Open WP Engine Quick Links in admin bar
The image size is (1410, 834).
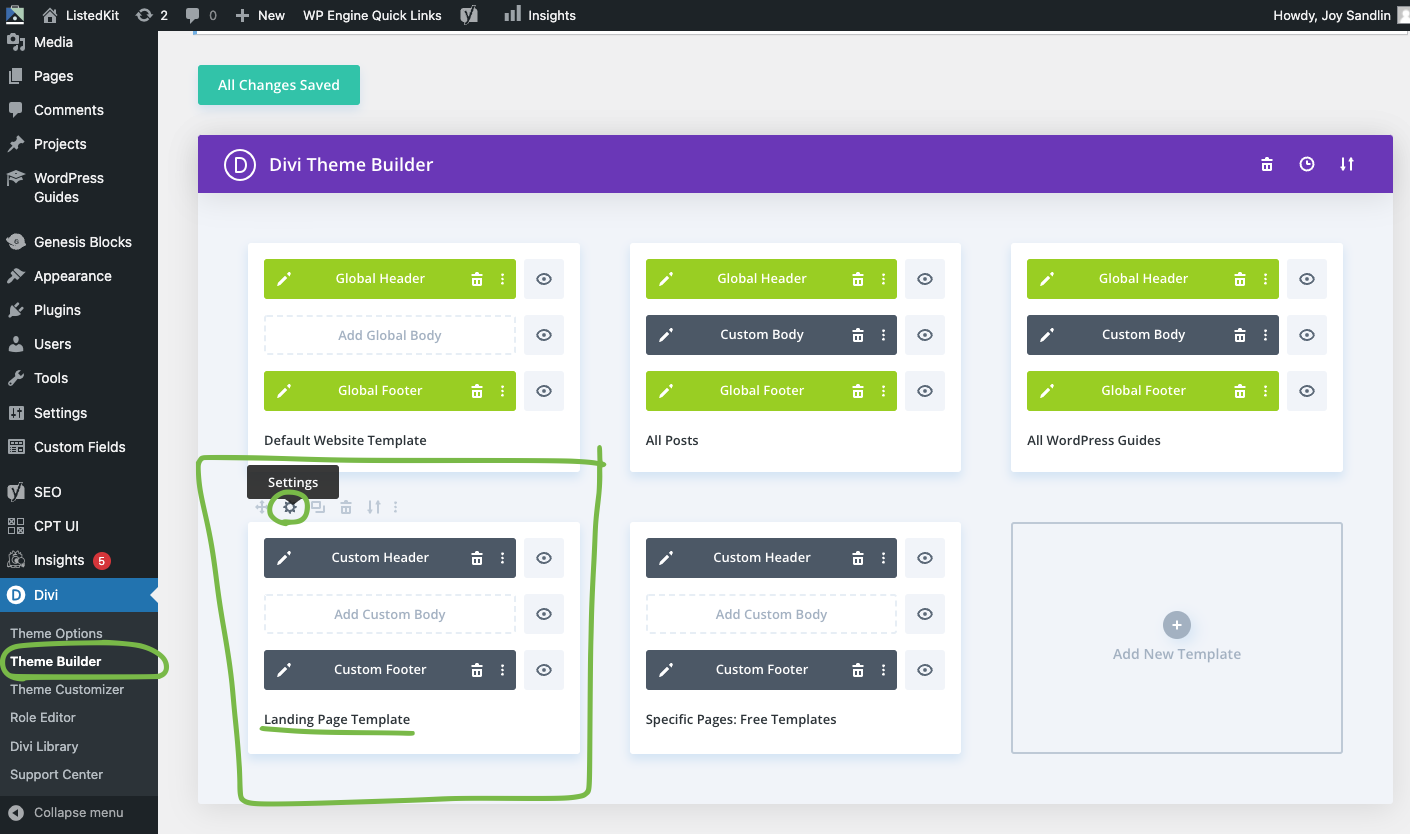click(x=372, y=15)
